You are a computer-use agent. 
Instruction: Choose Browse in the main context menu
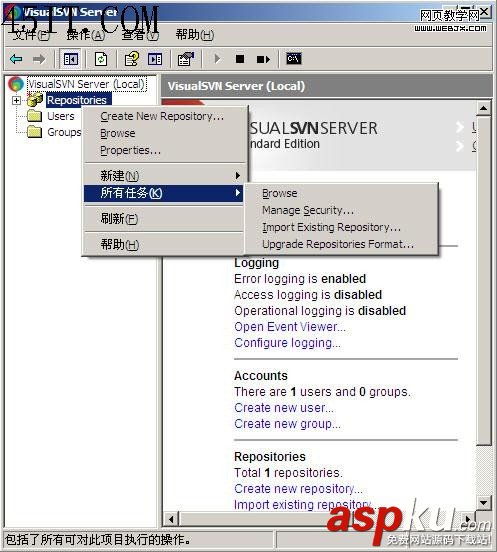[x=163, y=133]
